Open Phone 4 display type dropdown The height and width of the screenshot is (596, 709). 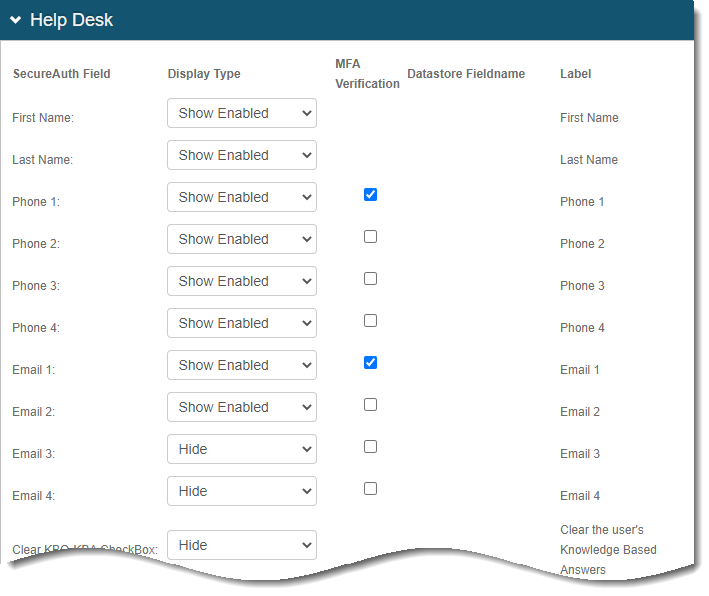[x=241, y=324]
